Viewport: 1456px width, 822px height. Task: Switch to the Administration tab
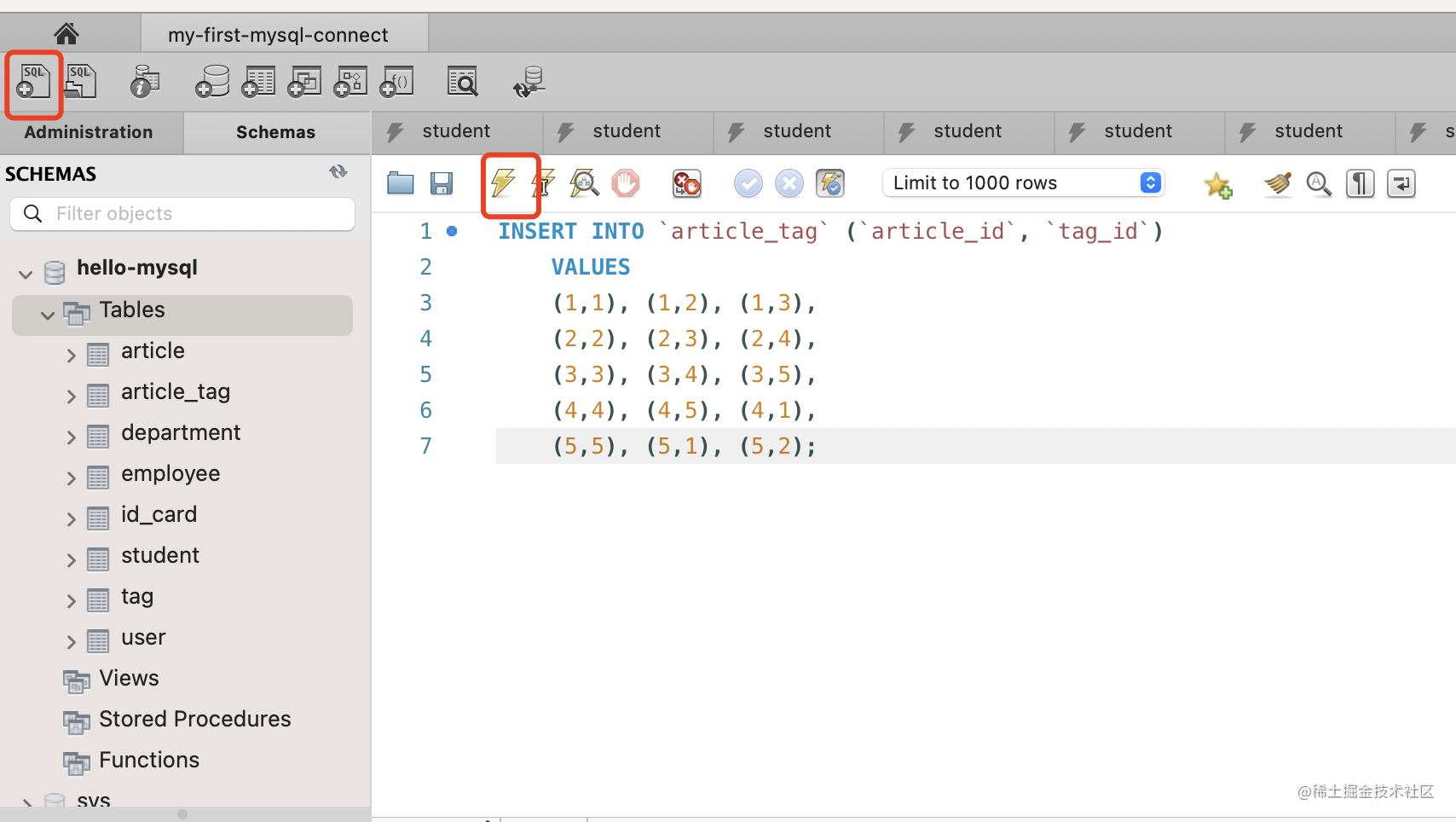coord(89,132)
